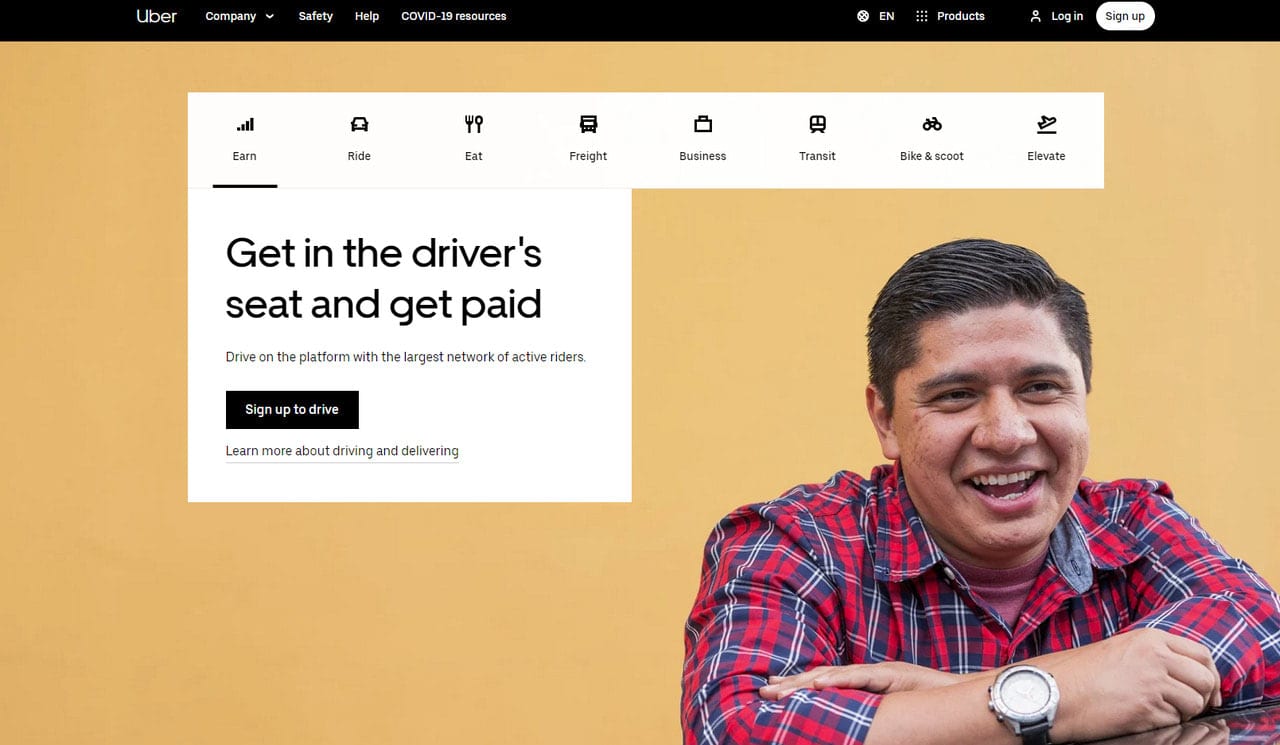Click the Transit train icon
Screen dimensions: 1280x745
click(x=817, y=124)
